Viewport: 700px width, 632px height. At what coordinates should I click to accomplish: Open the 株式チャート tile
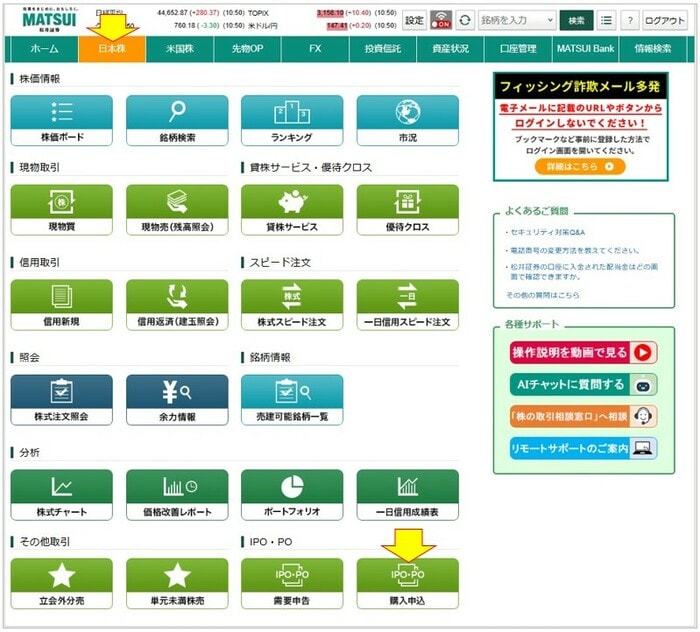pyautogui.click(x=61, y=494)
